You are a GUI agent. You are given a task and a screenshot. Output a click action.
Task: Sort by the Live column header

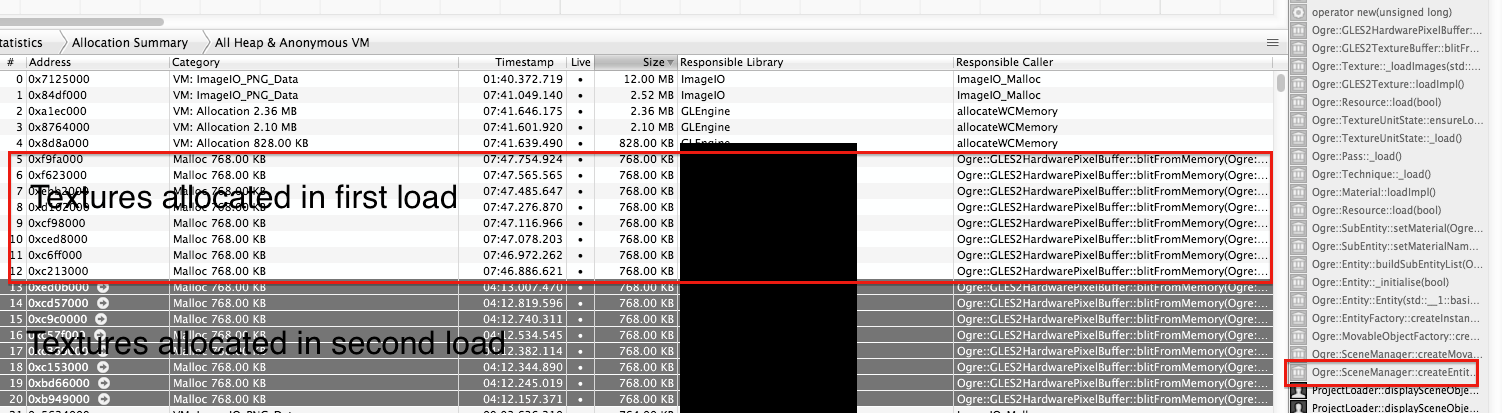(x=581, y=62)
